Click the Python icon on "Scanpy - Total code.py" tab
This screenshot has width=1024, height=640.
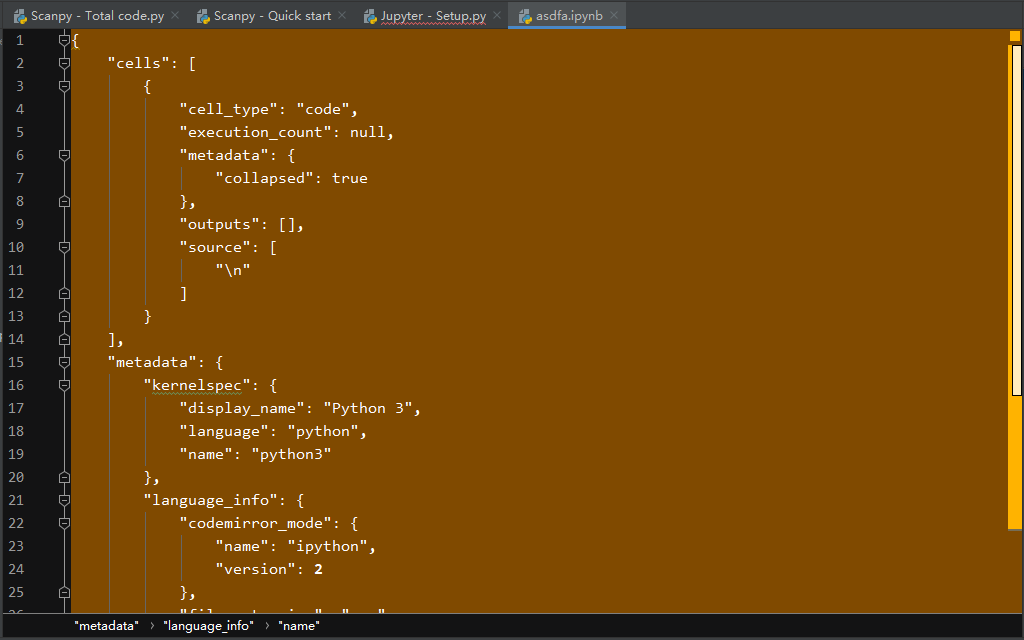click(x=22, y=15)
